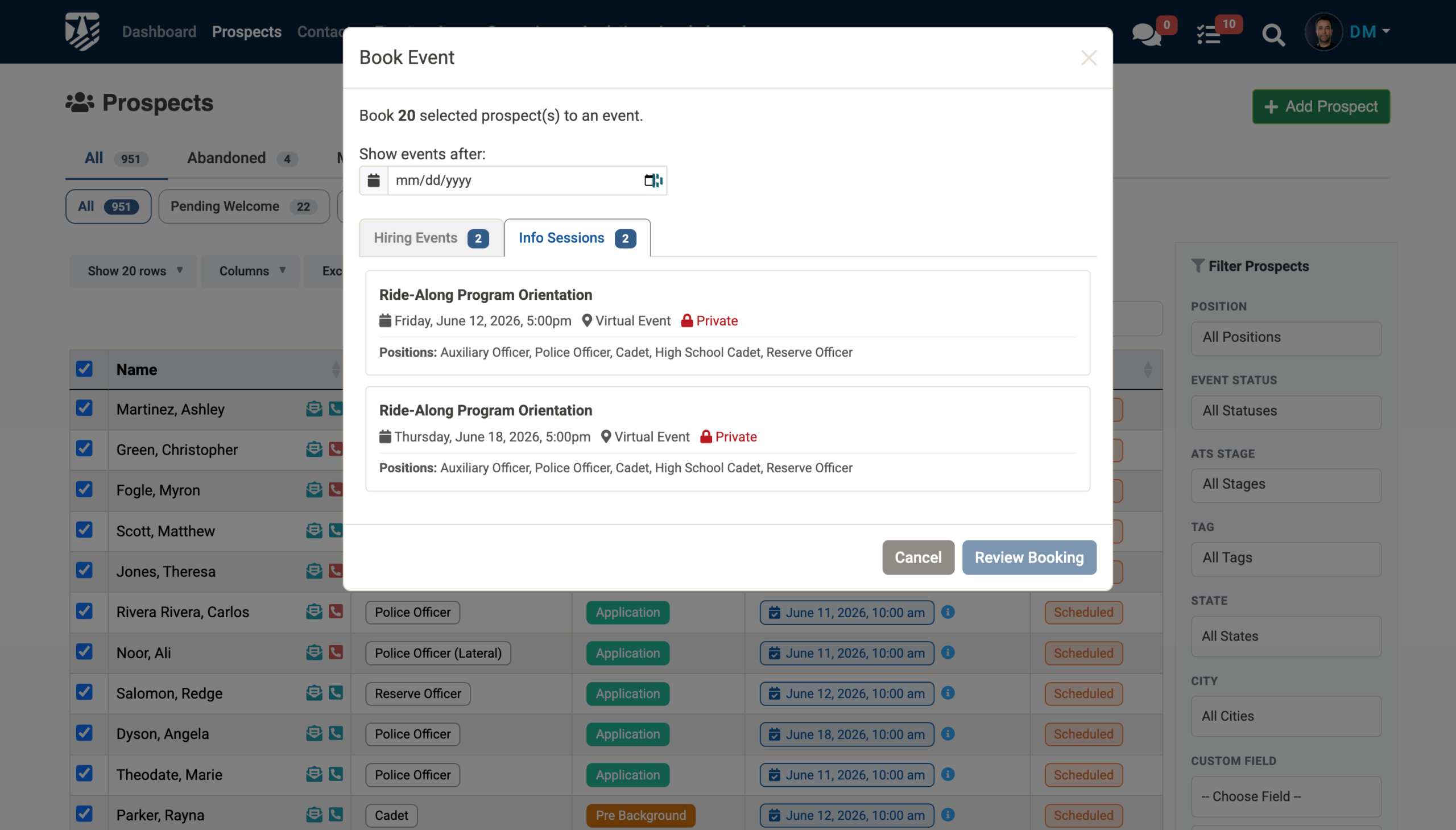Image resolution: width=1456 pixels, height=830 pixels.
Task: Click the app shield logo in navbar
Action: pos(82,31)
